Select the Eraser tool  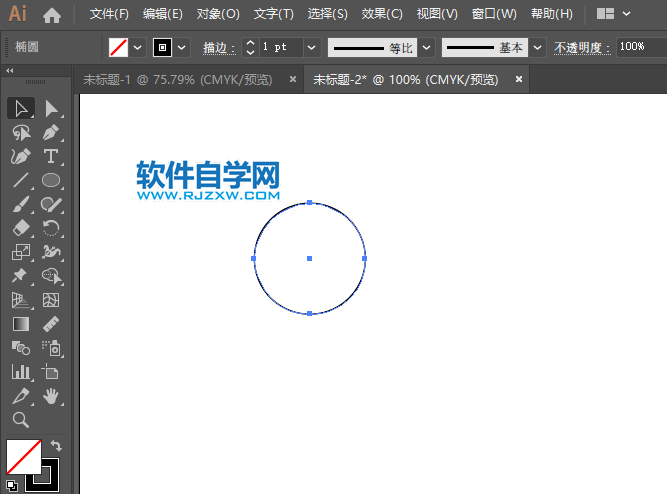click(20, 228)
